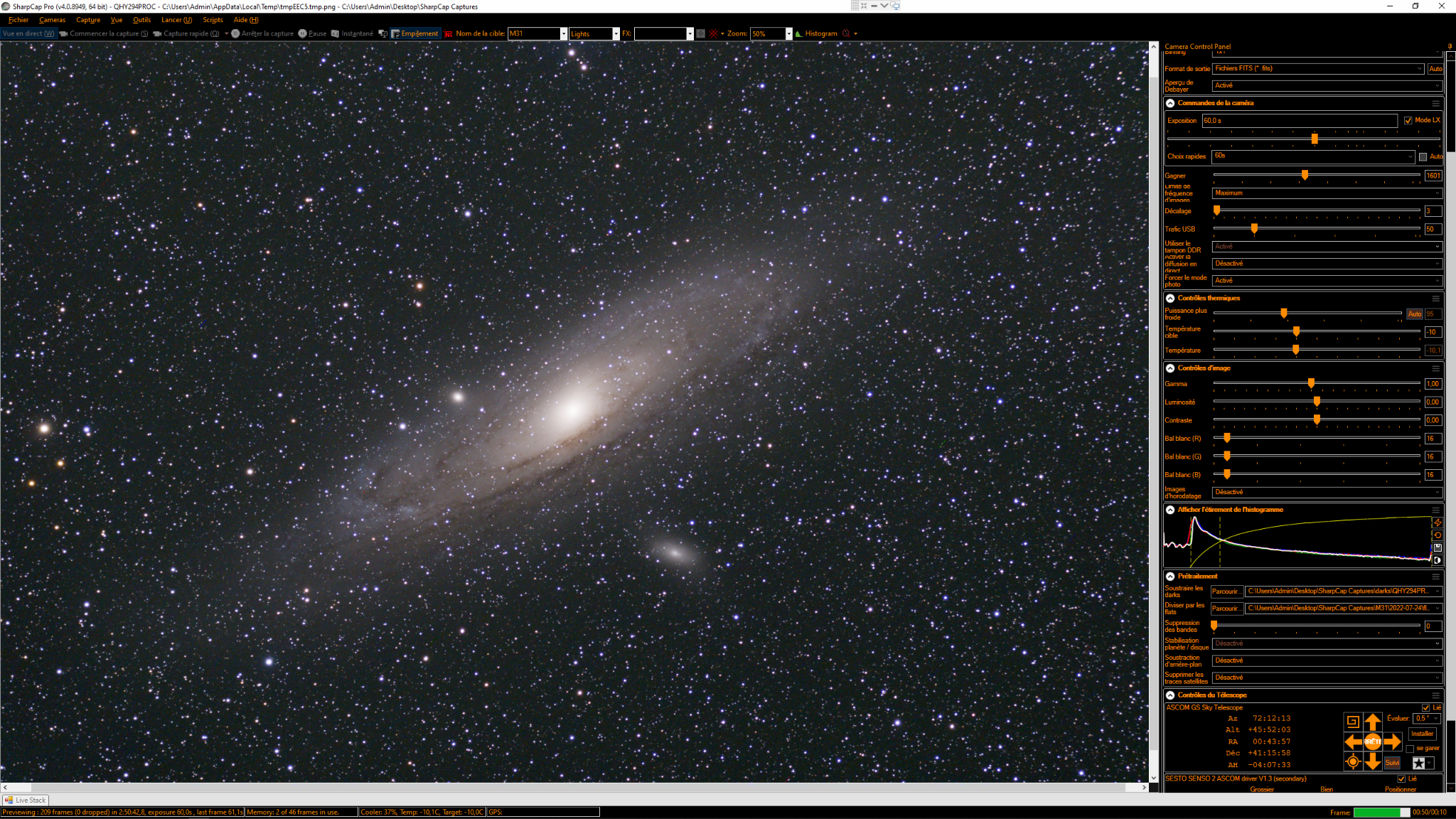Slew telescope right with the right arrow
The width and height of the screenshot is (1456, 819).
(1392, 742)
